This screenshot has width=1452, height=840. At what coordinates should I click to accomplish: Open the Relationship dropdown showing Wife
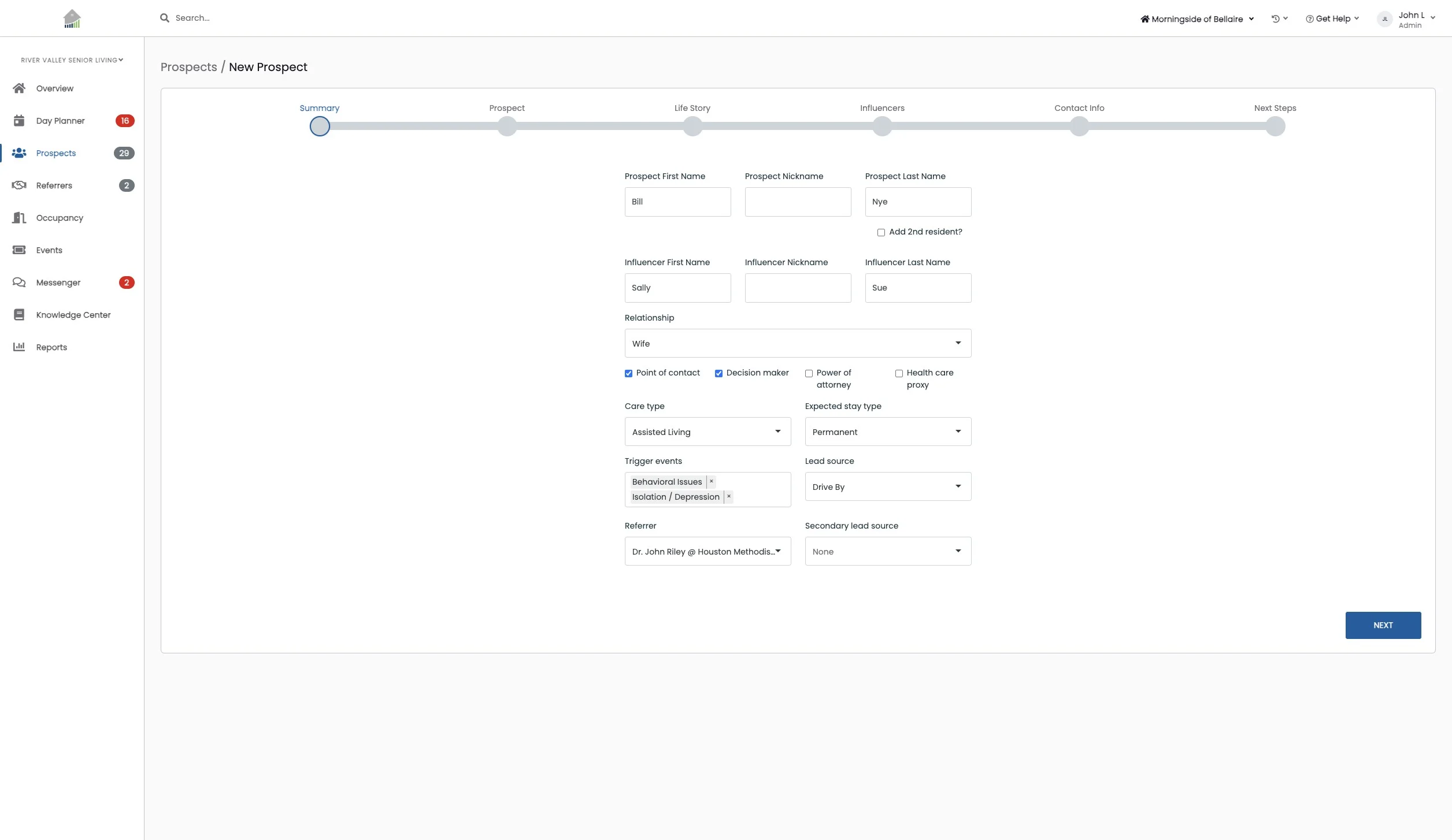click(x=798, y=343)
